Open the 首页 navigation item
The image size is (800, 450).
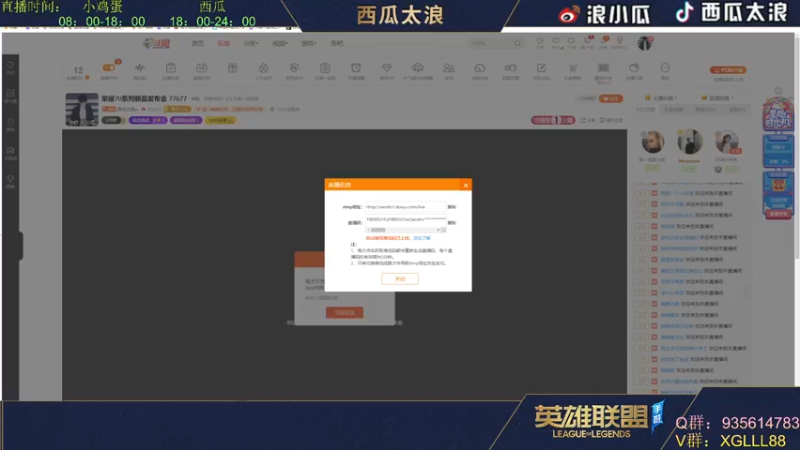click(197, 43)
